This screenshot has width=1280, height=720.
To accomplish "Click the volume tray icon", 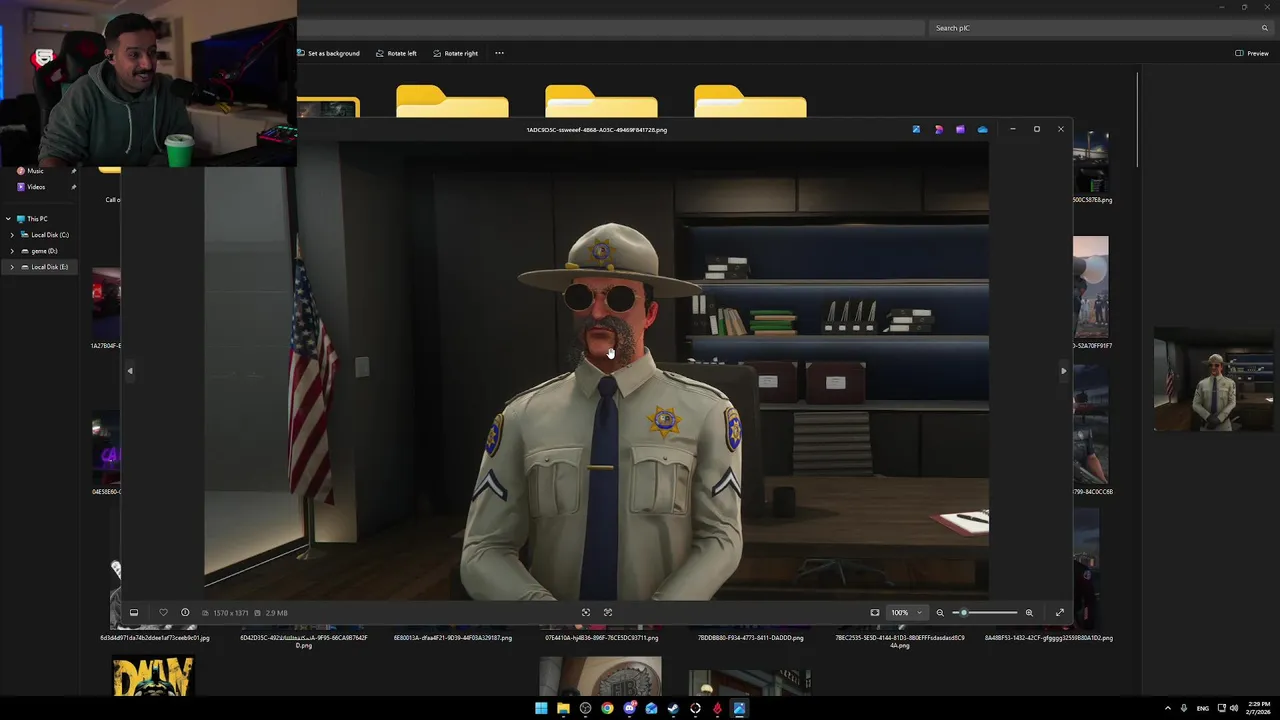I will (1233, 708).
